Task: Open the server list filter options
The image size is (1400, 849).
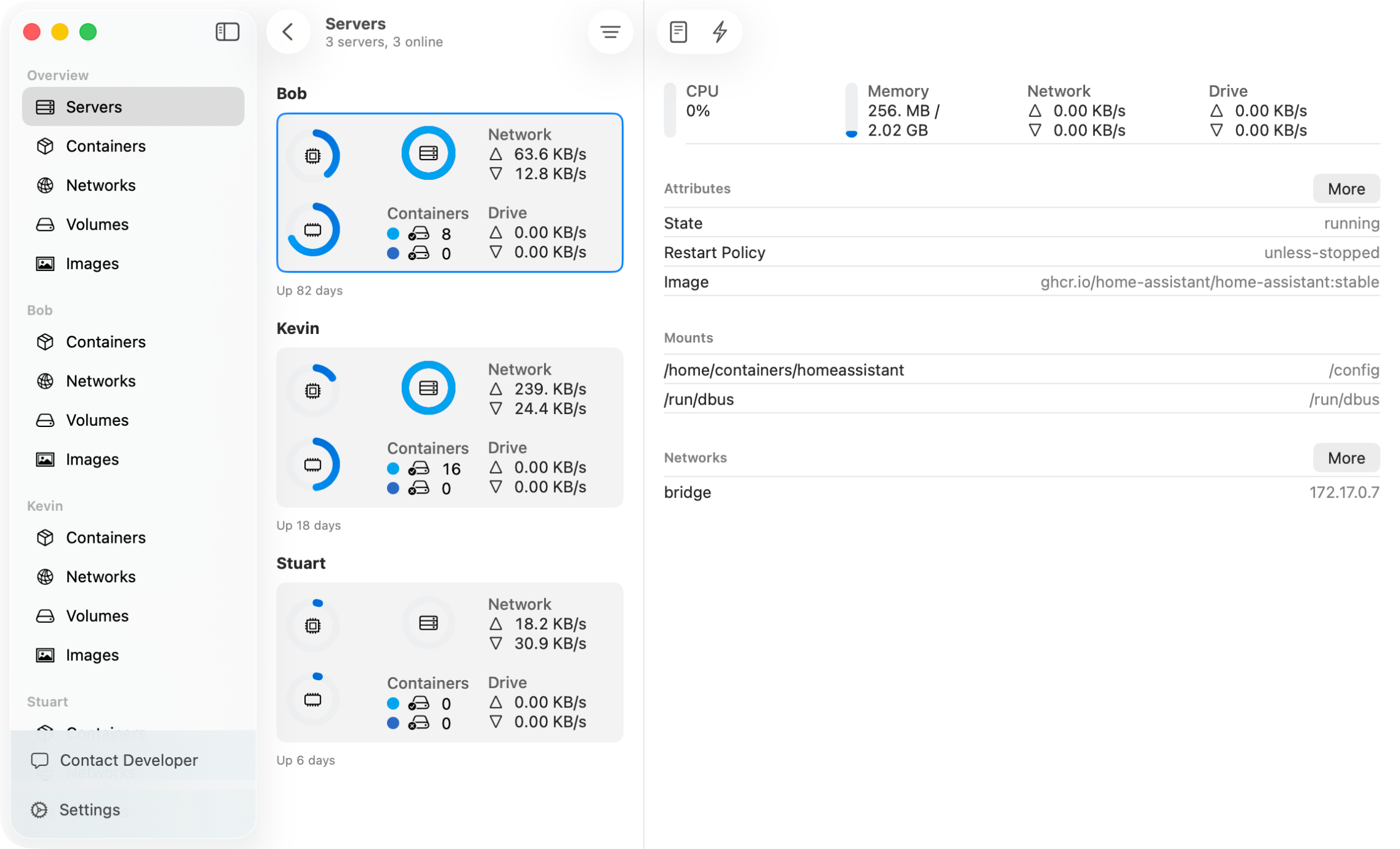Action: click(610, 31)
